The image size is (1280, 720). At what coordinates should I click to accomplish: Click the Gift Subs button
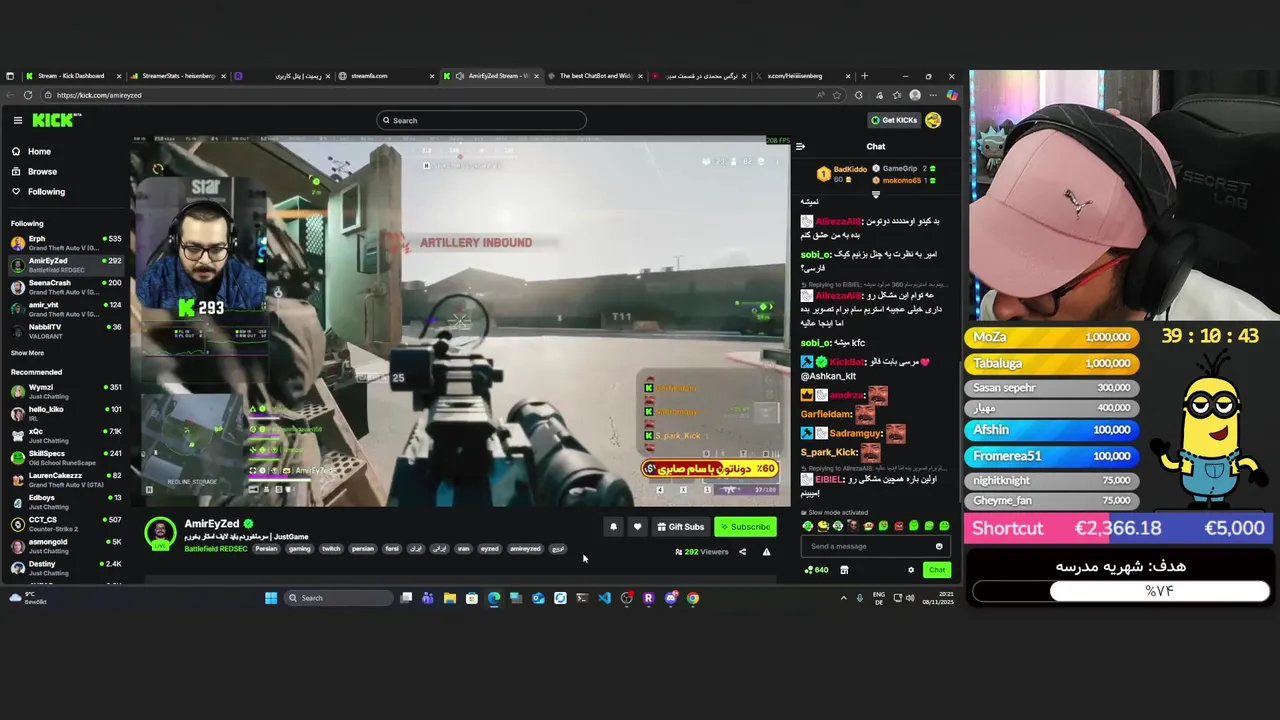[680, 527]
